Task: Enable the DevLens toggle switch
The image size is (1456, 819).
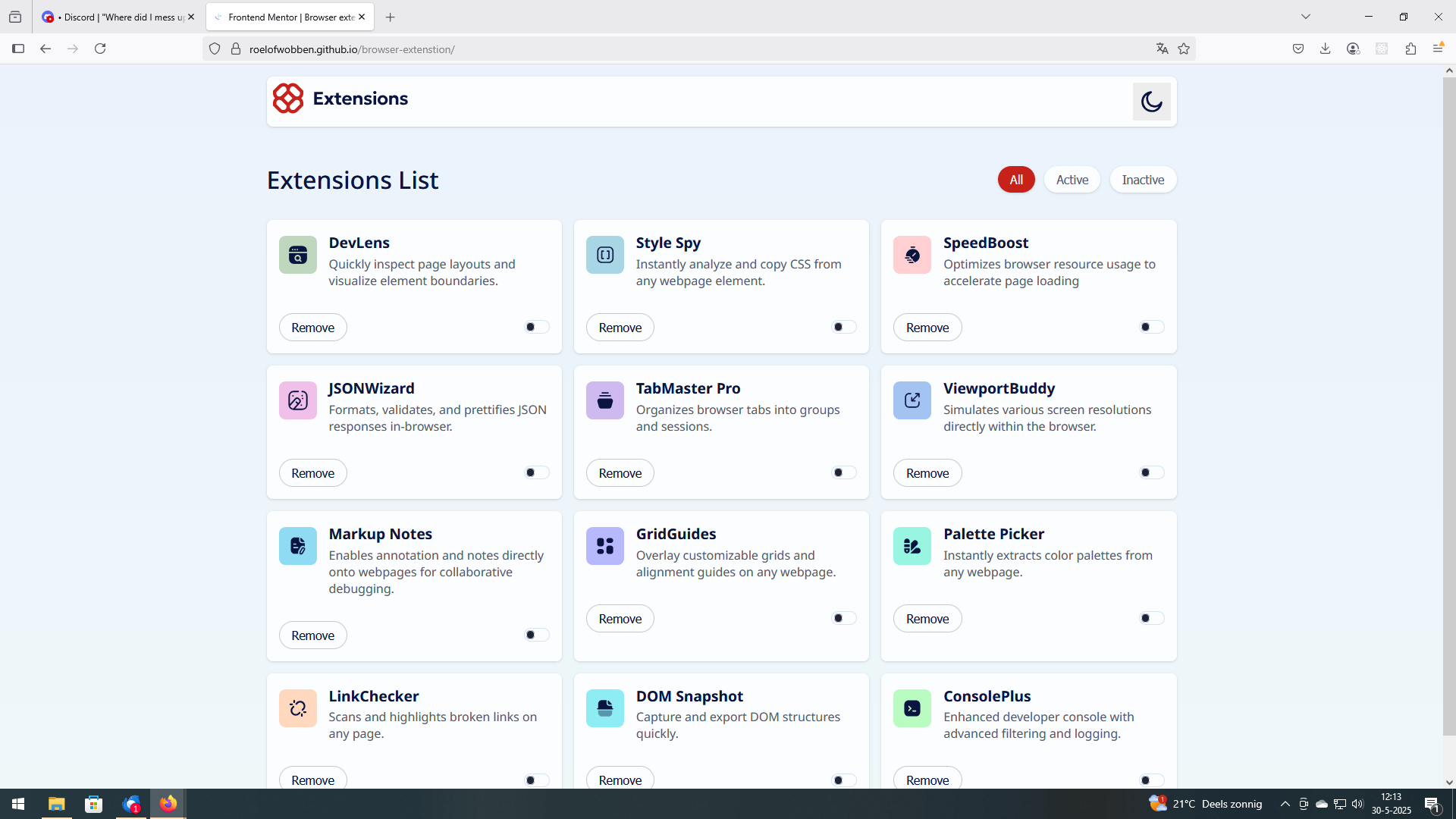Action: [537, 327]
